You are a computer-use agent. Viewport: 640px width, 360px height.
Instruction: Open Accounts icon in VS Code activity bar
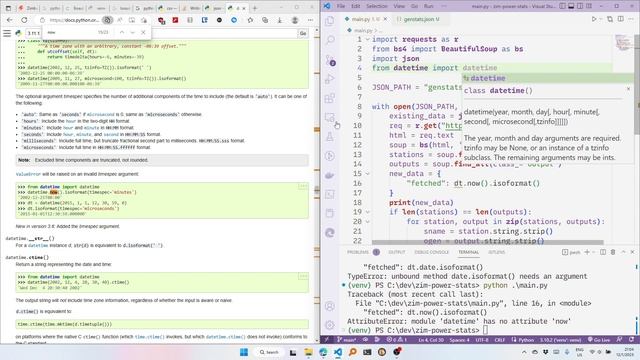(x=330, y=306)
